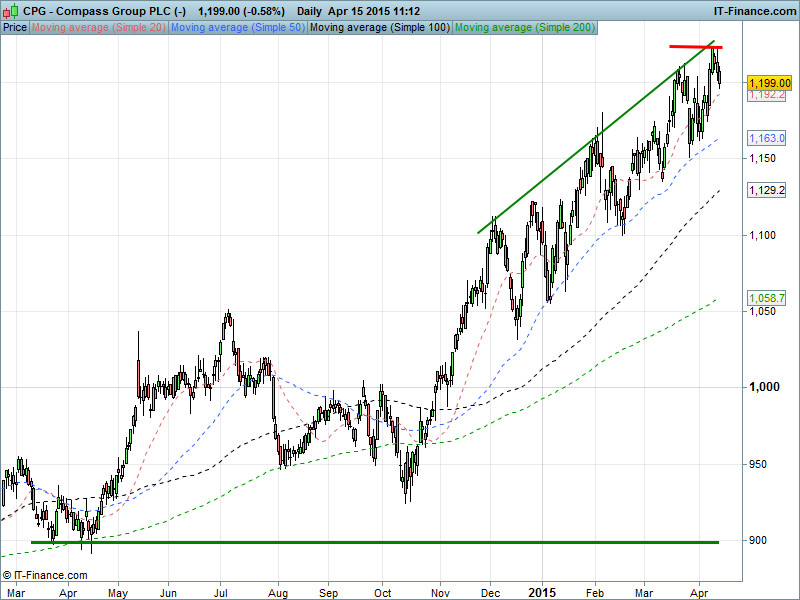The image size is (800, 600).
Task: Select Moving average (Simple 50) tab
Action: (x=237, y=27)
